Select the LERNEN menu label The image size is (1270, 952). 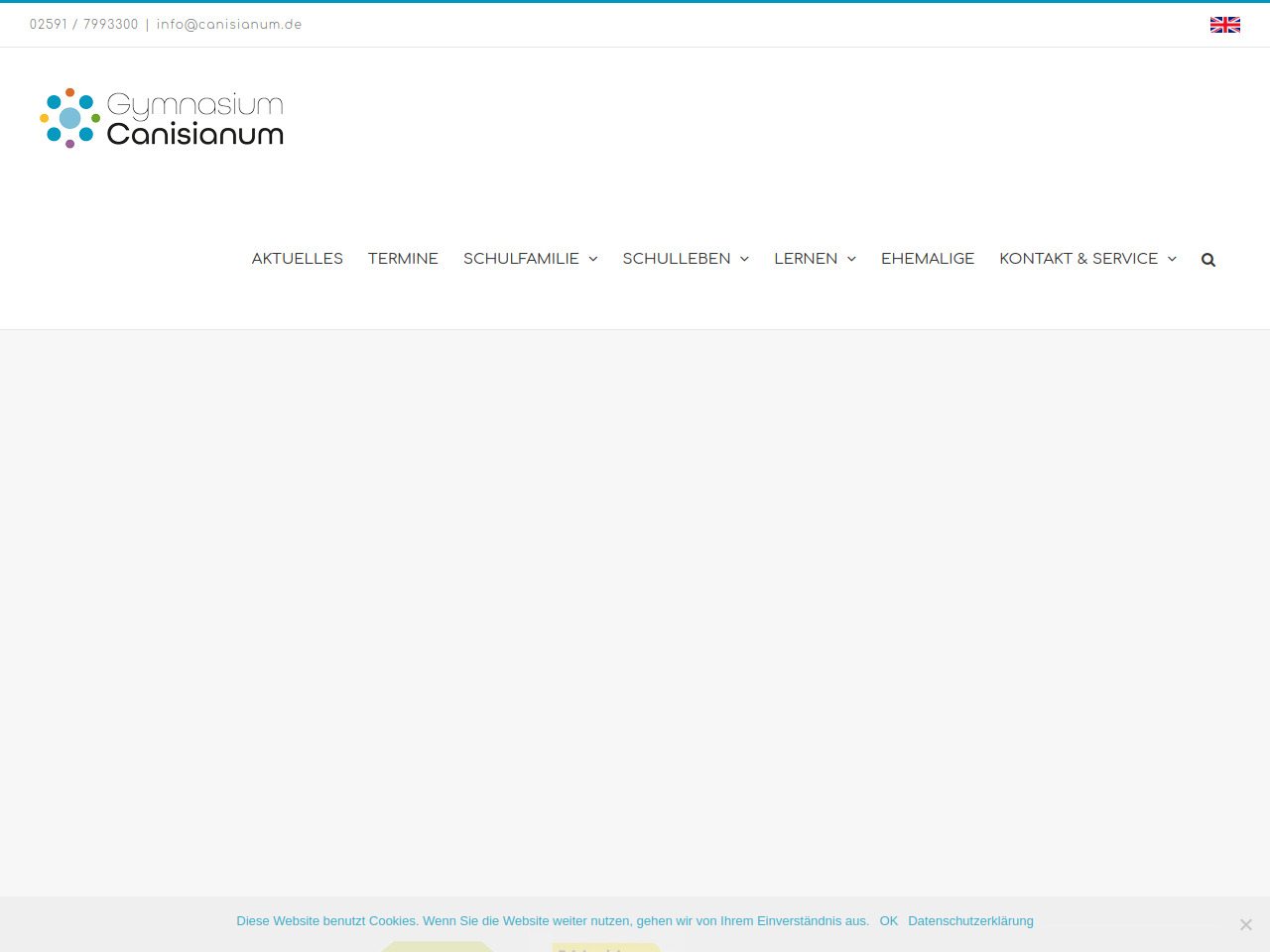point(806,259)
